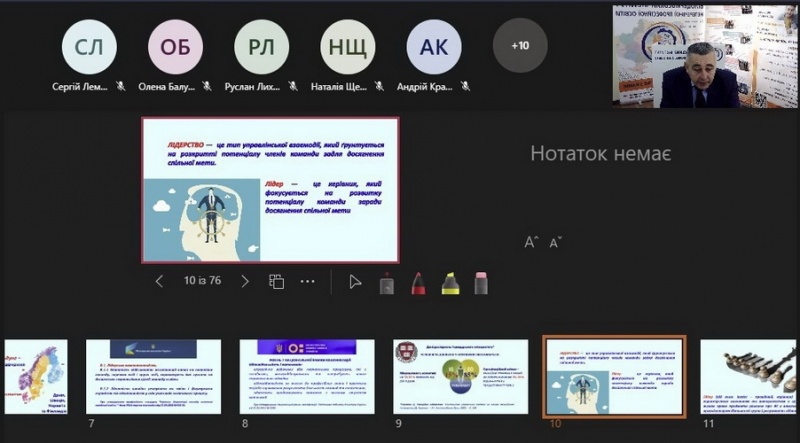This screenshot has height=443, width=800.
Task: Decrease notes font size
Action: tap(556, 242)
